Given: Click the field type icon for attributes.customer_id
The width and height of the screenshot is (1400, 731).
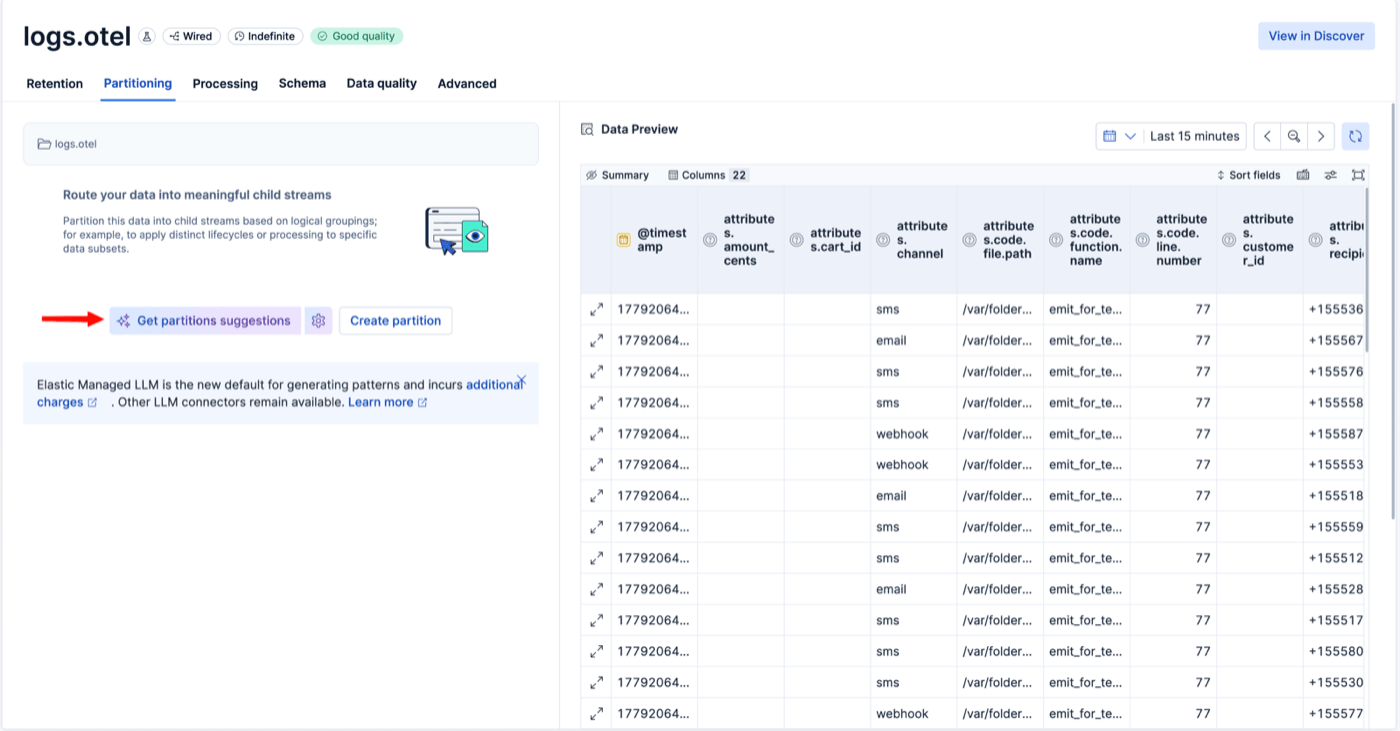Looking at the screenshot, I should pos(1229,240).
